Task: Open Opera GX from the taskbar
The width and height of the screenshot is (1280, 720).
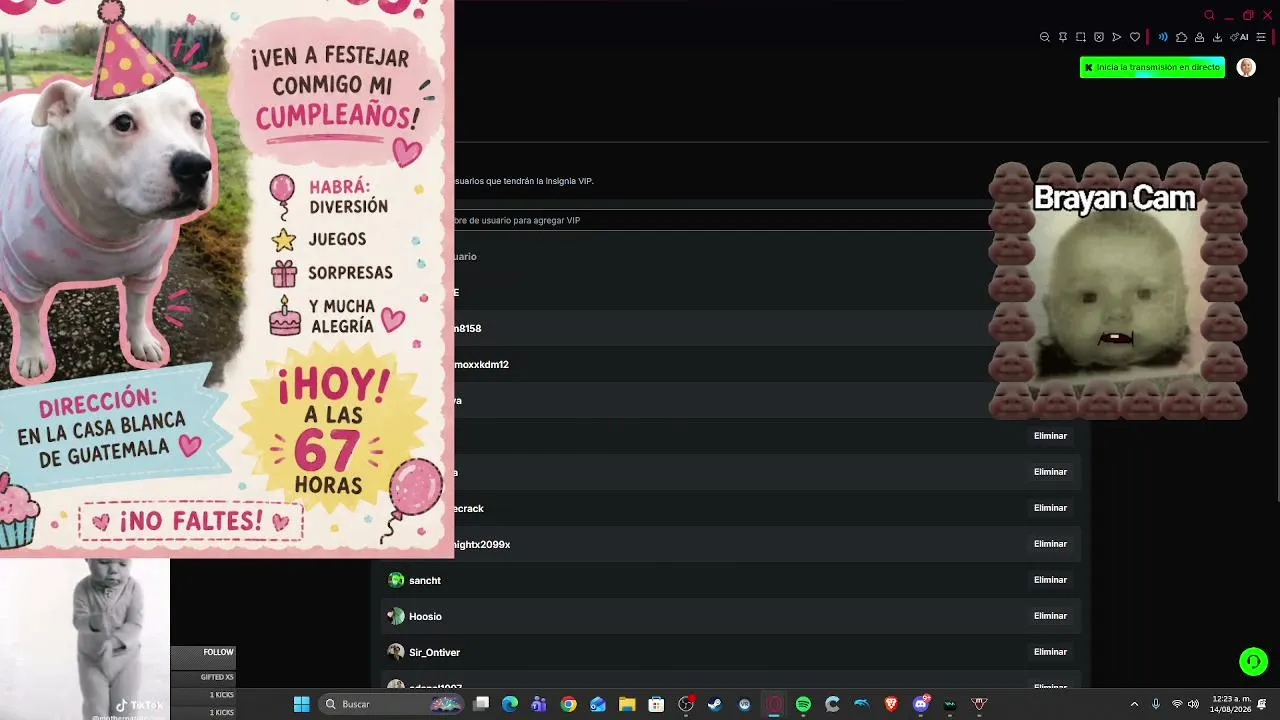Action: pos(774,704)
